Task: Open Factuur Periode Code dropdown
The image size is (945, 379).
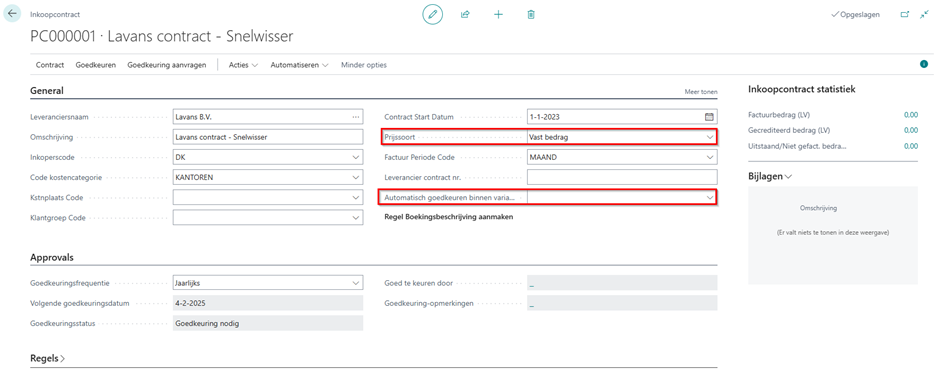Action: [x=709, y=157]
